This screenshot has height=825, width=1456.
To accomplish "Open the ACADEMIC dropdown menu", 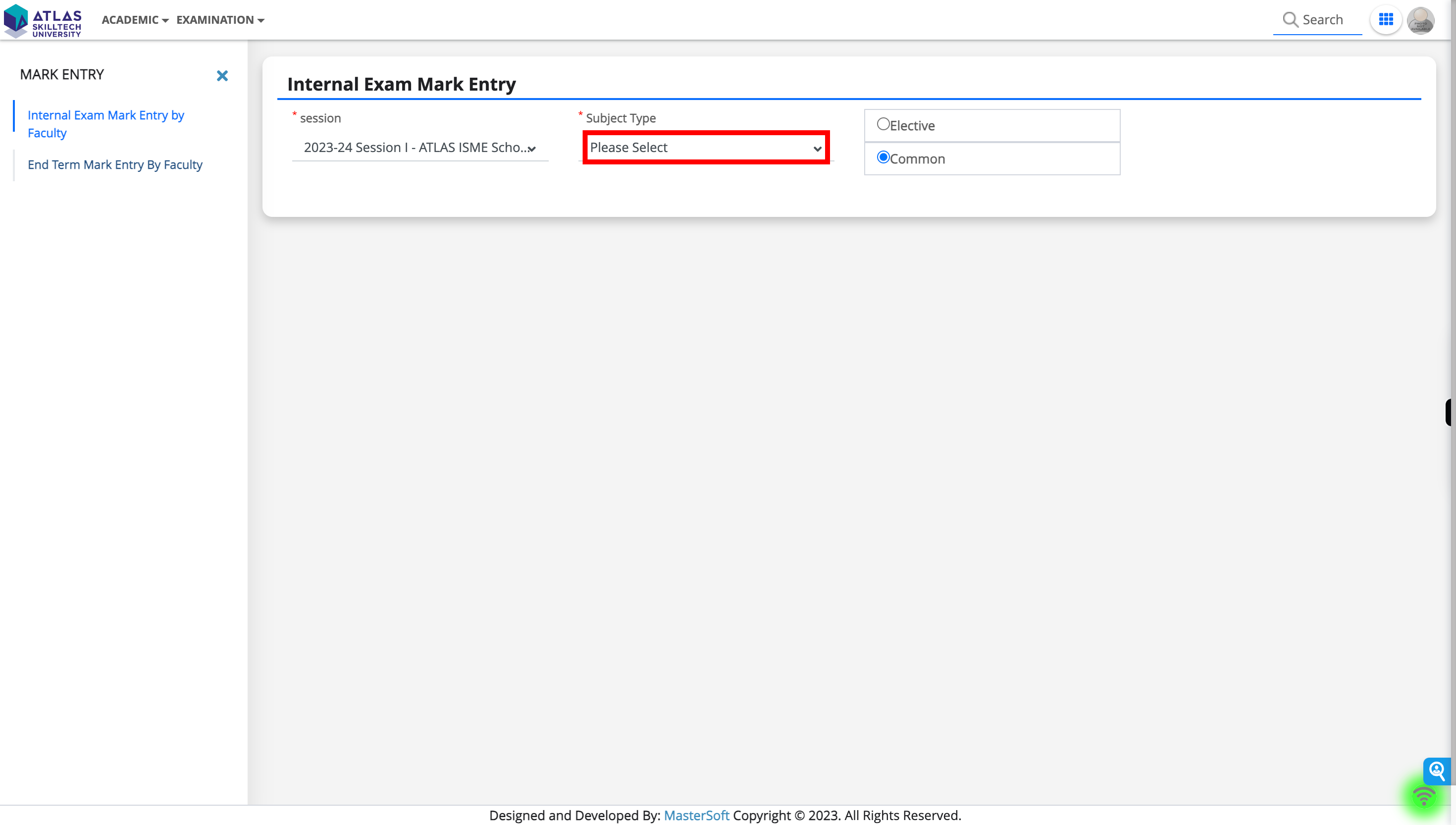I will pyautogui.click(x=134, y=19).
